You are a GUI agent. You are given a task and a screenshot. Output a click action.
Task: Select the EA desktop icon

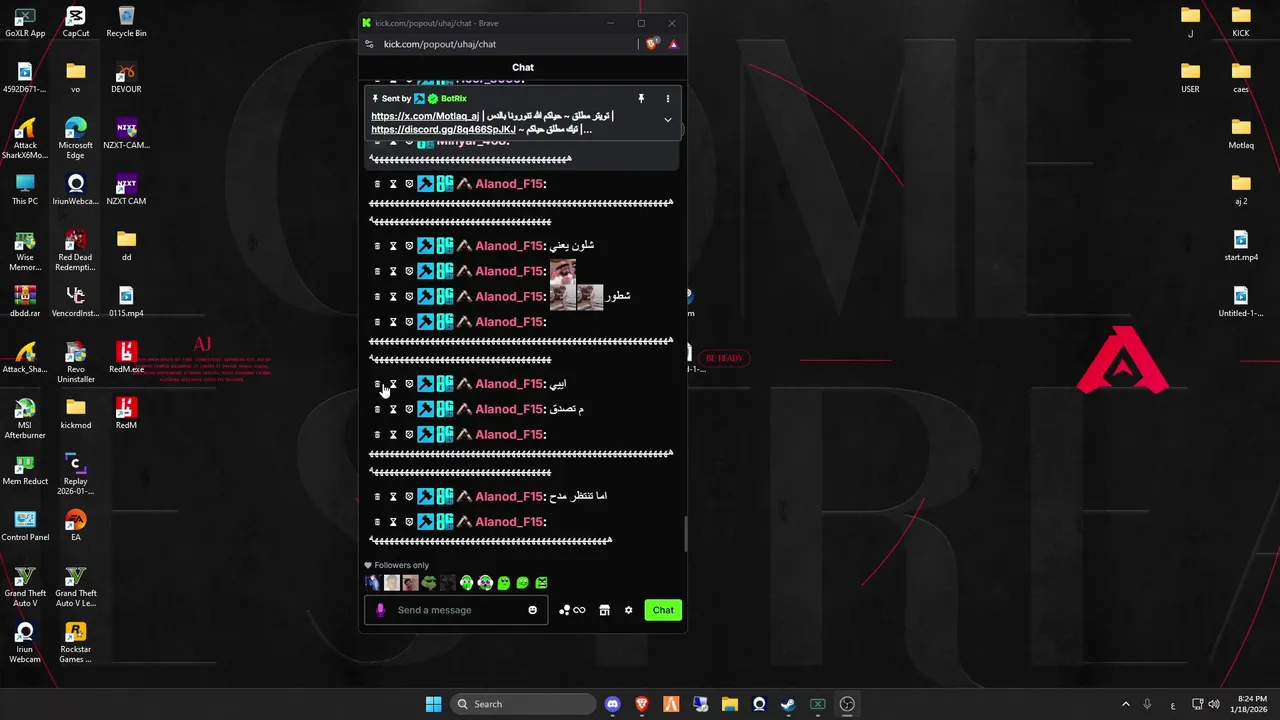coord(76,526)
